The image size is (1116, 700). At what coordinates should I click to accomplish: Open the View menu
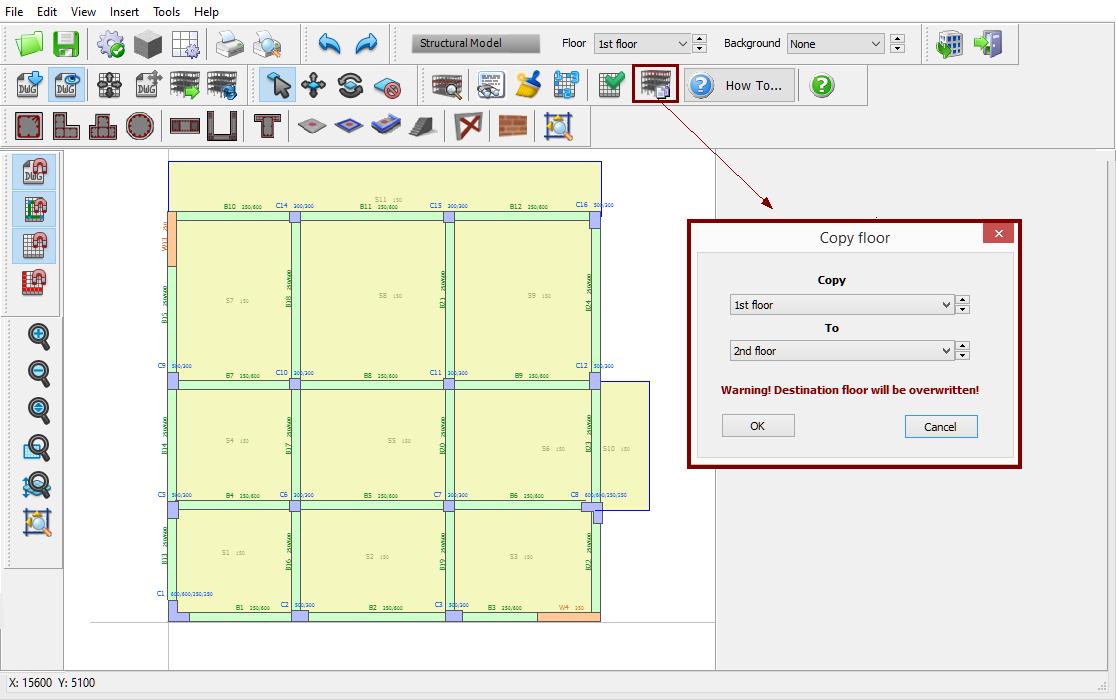coord(83,11)
